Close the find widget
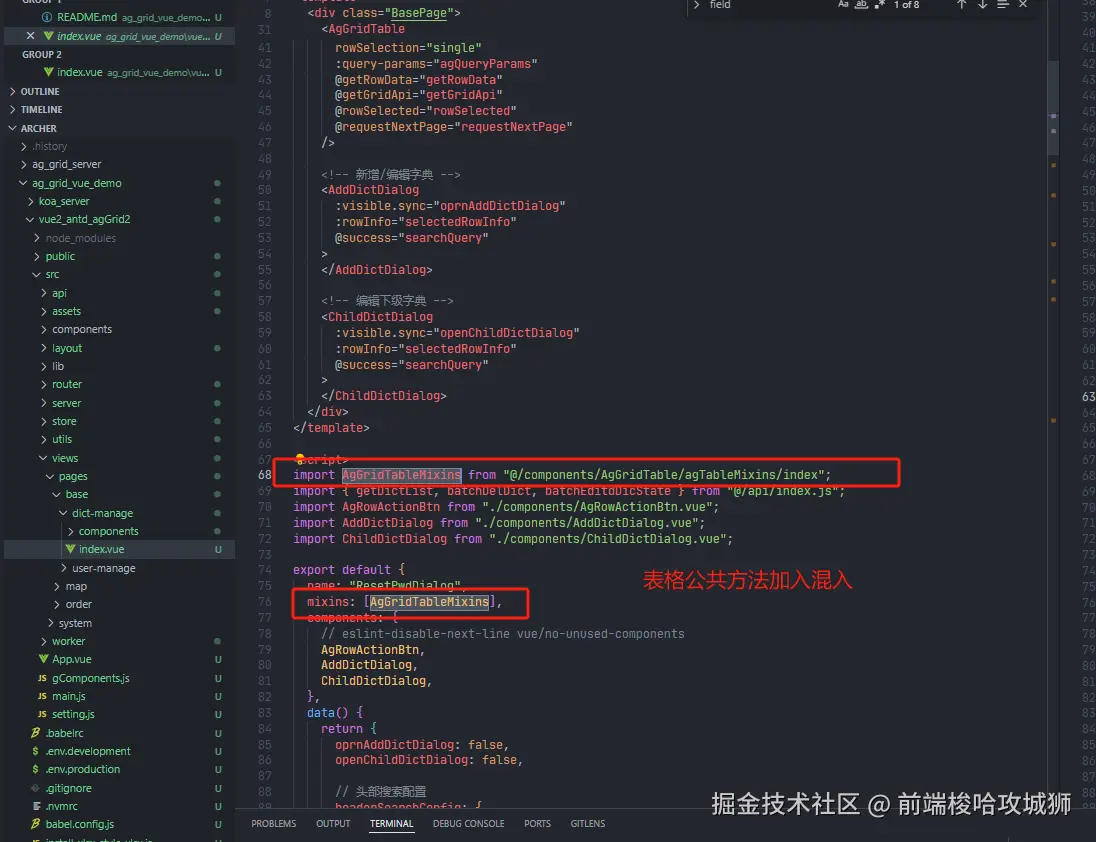This screenshot has height=842, width=1096. click(1023, 4)
